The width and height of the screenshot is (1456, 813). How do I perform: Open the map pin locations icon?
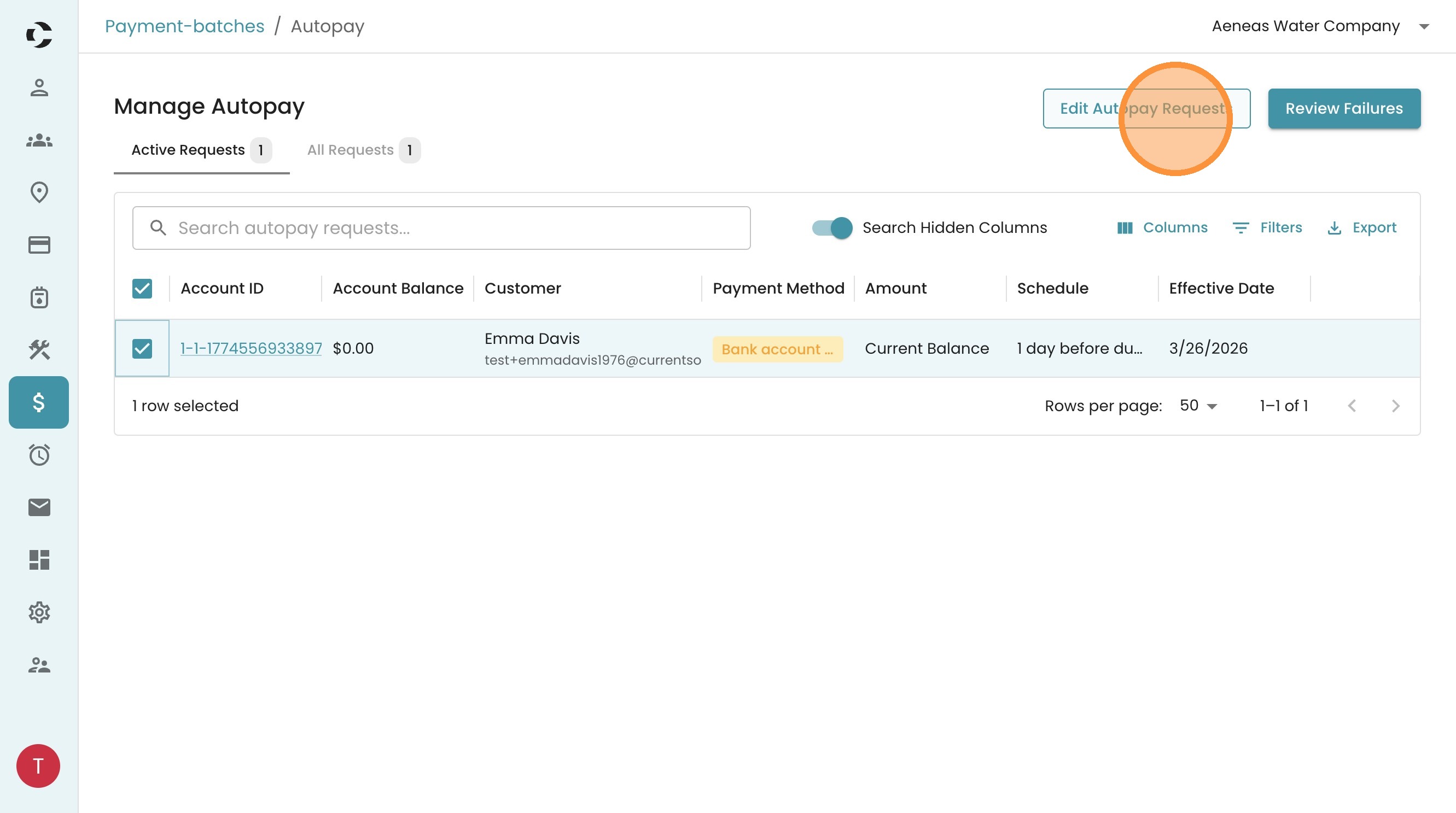pyautogui.click(x=39, y=192)
